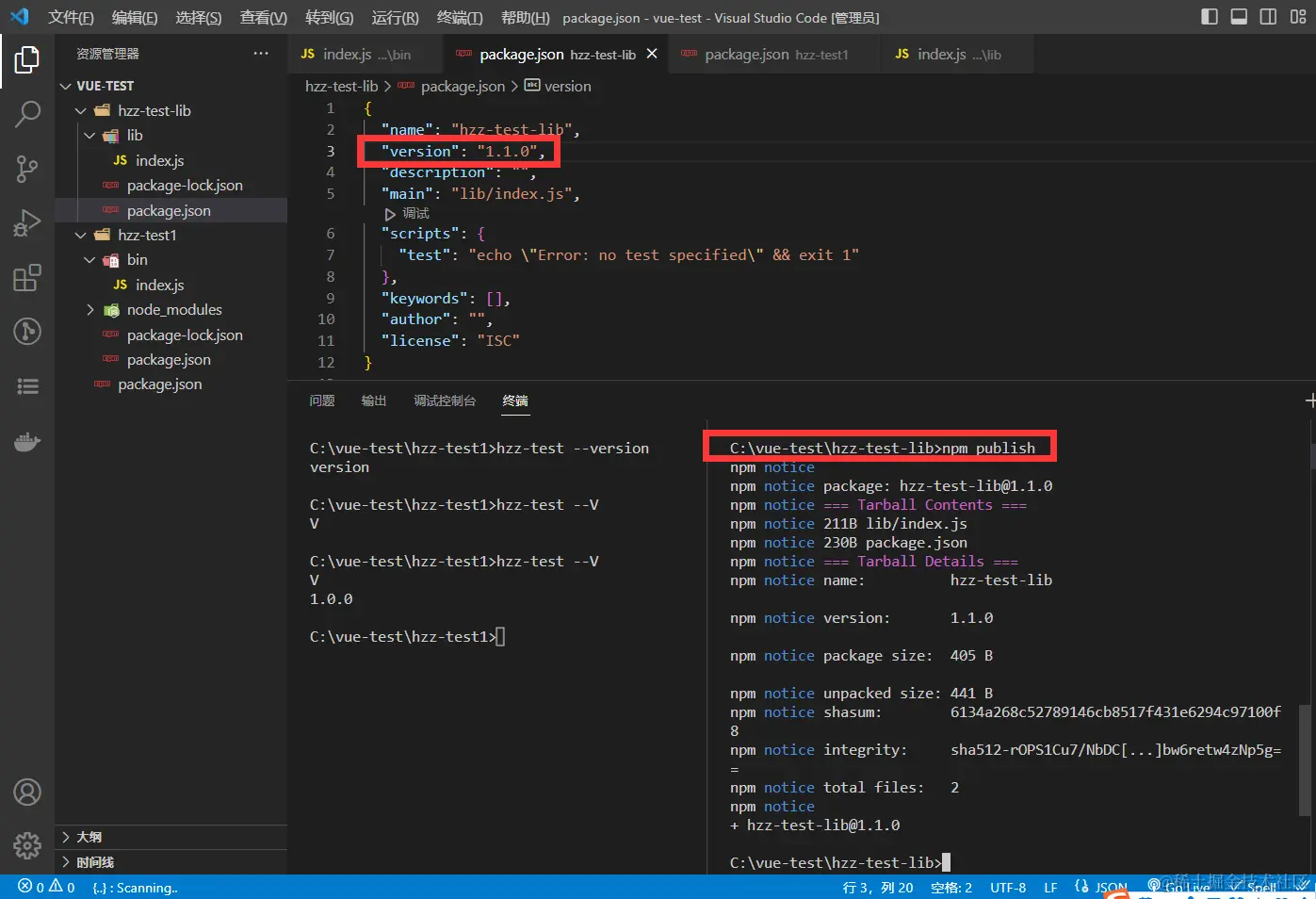Click the Scanning status bar item
This screenshot has height=899, width=1316.
pos(135,888)
